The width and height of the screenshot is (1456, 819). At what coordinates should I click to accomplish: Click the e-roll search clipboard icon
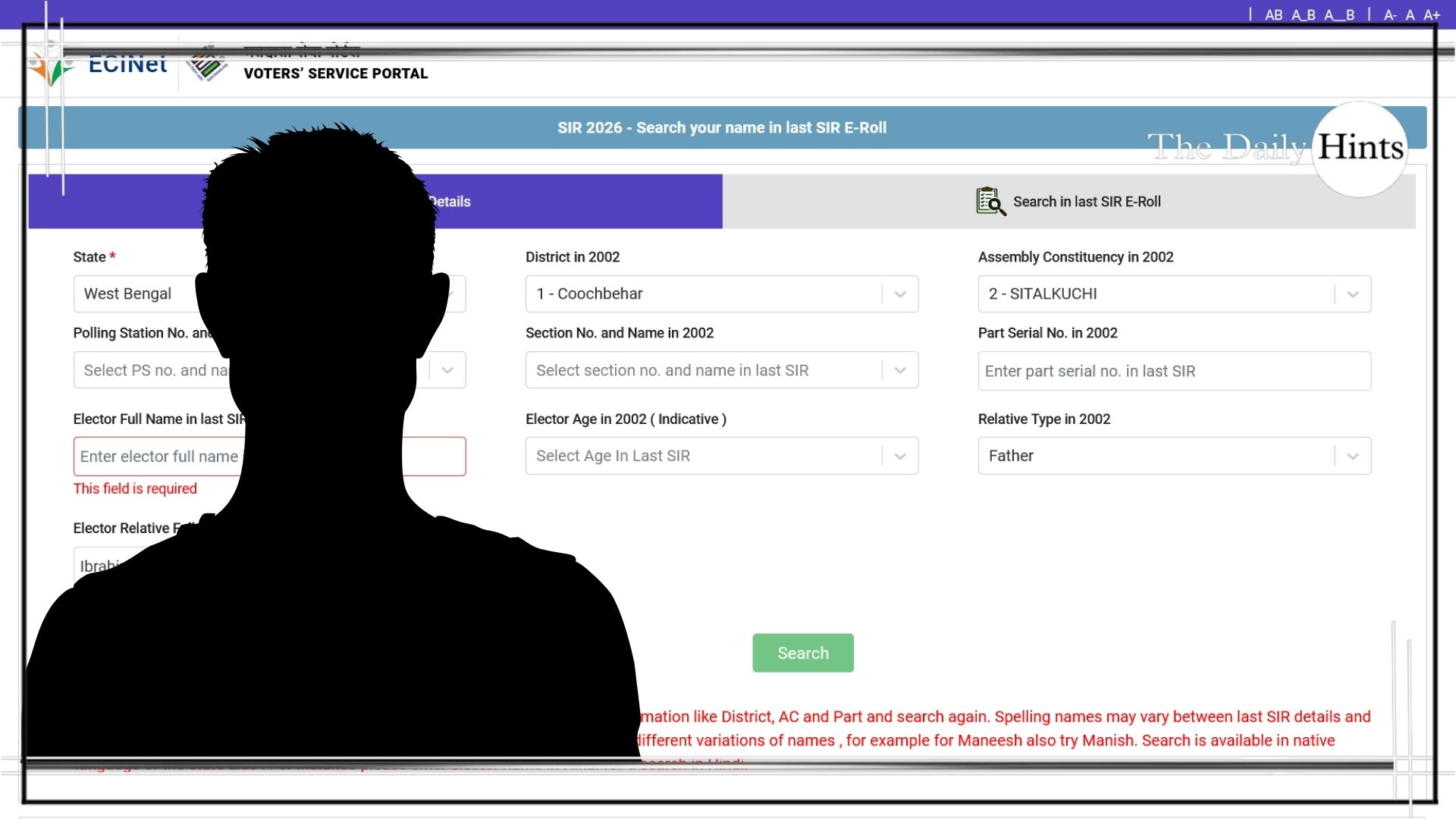pos(990,202)
